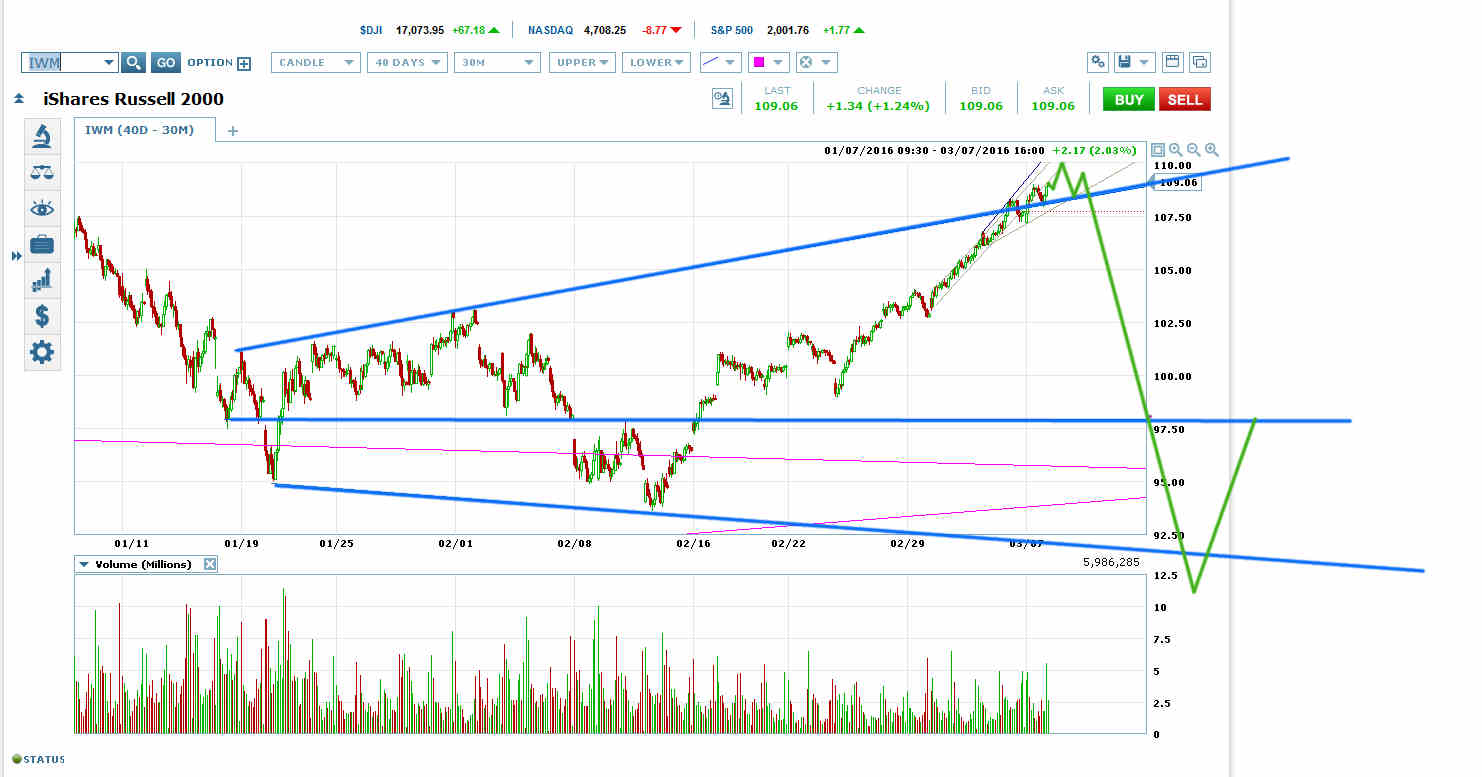
Task: Click the ASK 109.06 value
Action: (x=1054, y=105)
